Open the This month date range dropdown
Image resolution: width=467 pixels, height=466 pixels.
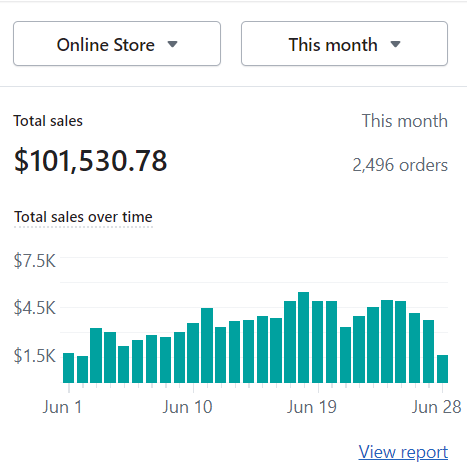pos(344,44)
